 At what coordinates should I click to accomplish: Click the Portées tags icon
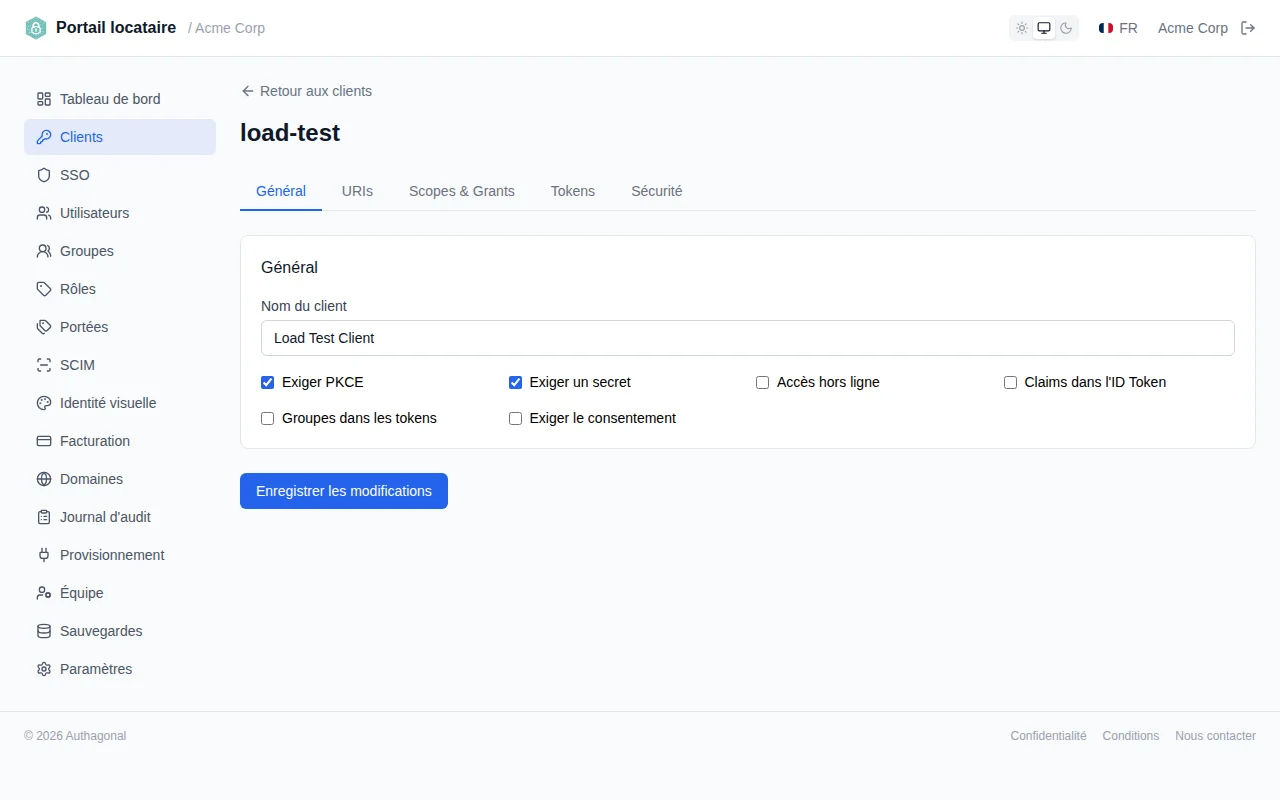tap(44, 327)
